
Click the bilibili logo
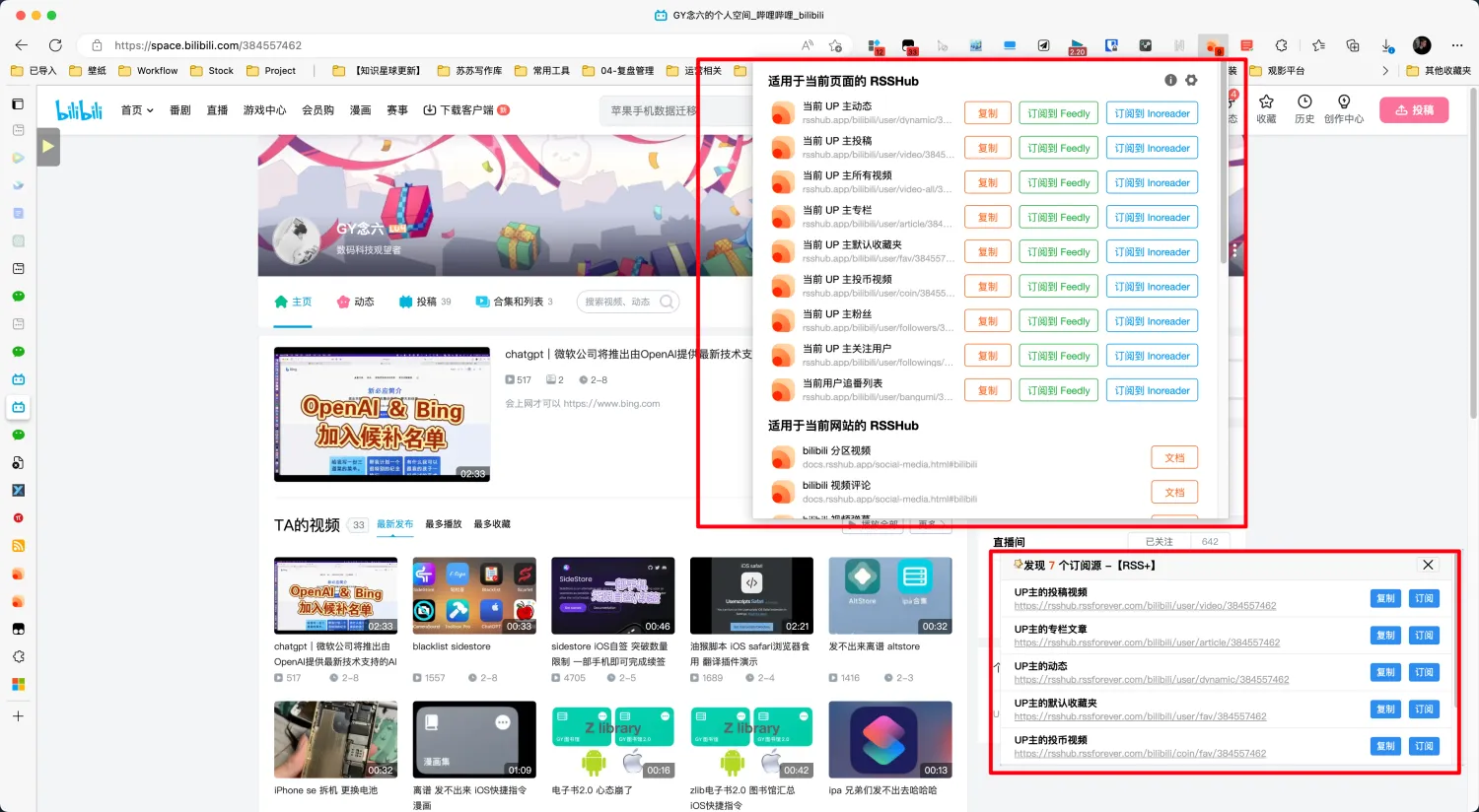pyautogui.click(x=79, y=110)
